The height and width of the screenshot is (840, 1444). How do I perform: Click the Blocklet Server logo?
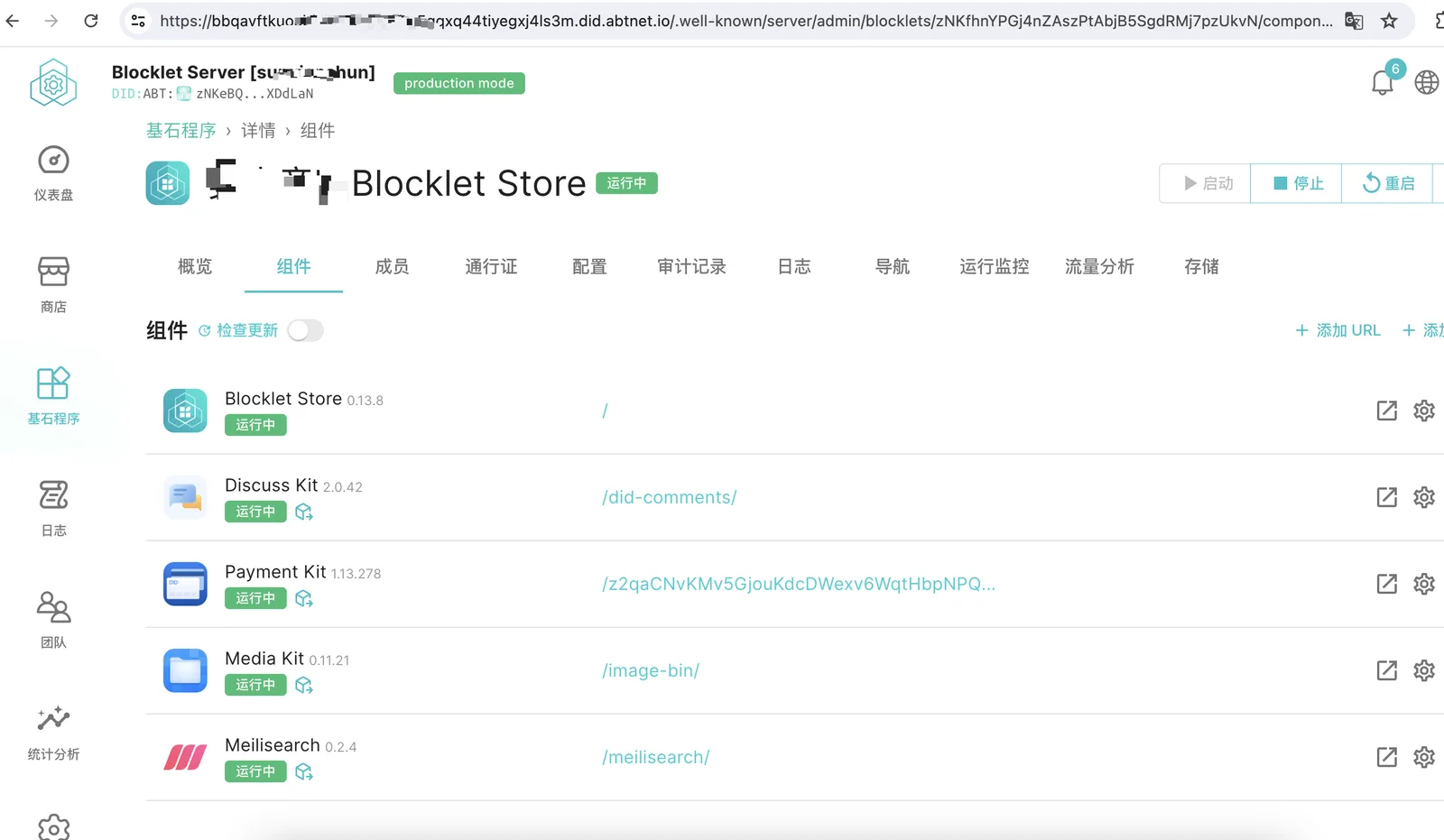(53, 83)
